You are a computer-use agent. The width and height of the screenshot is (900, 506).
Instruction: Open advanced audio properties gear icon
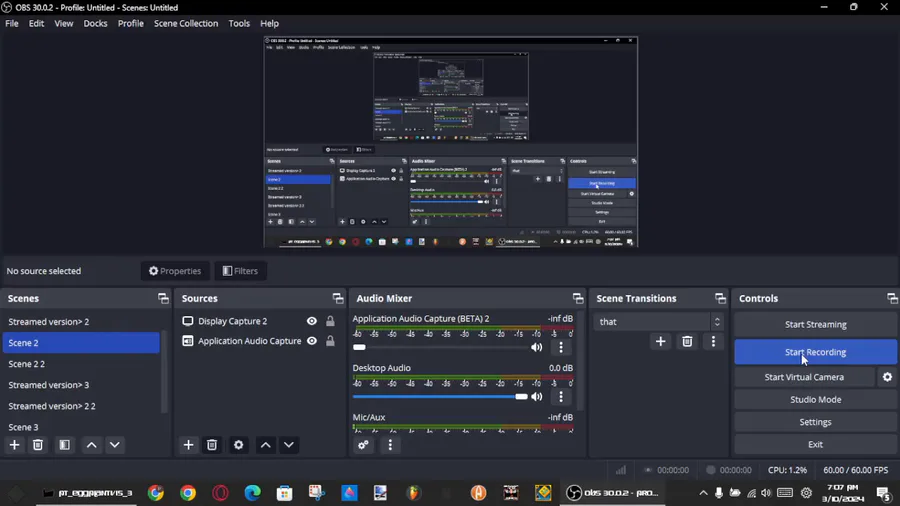[363, 445]
